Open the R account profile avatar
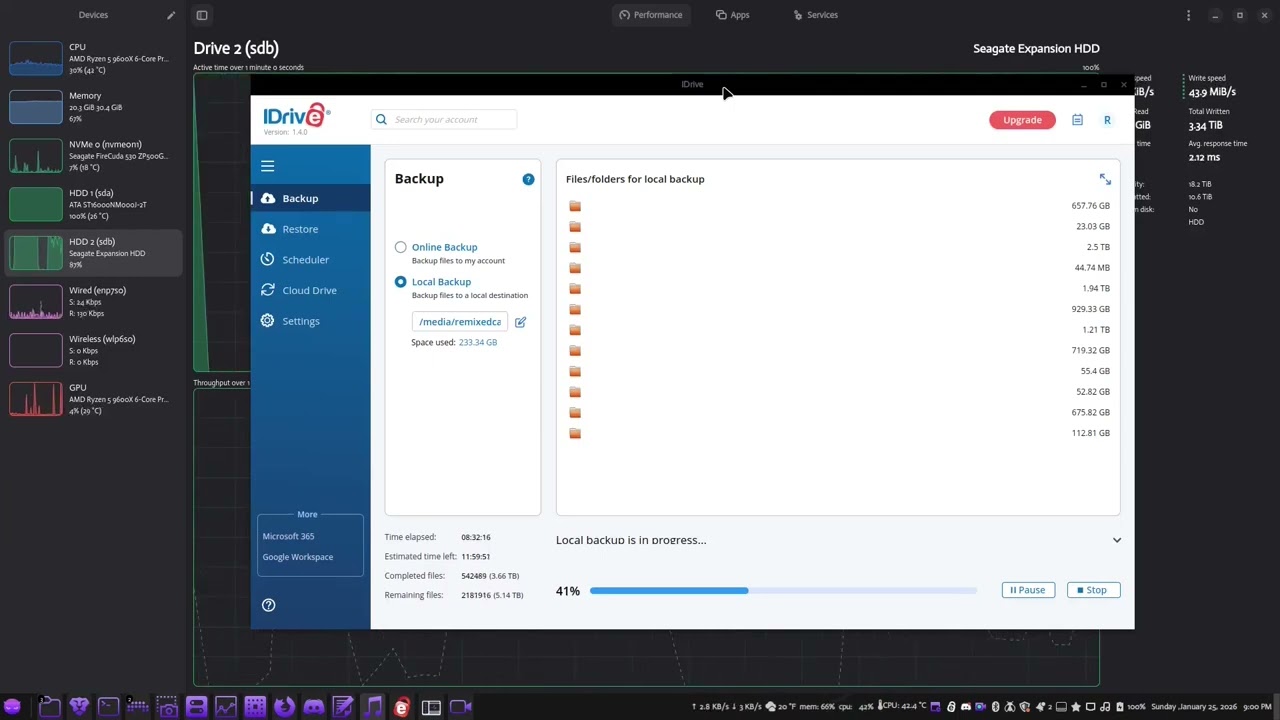This screenshot has width=1280, height=720. pos(1107,120)
